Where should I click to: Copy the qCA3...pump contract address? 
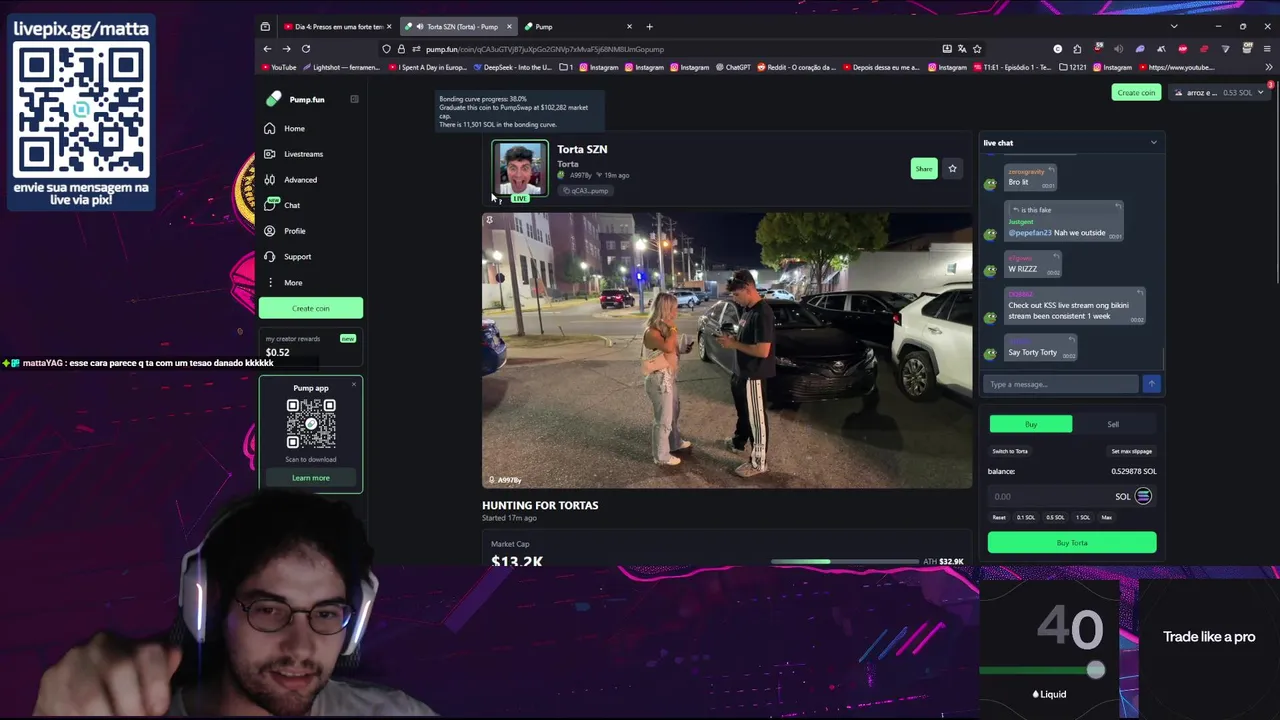(585, 190)
